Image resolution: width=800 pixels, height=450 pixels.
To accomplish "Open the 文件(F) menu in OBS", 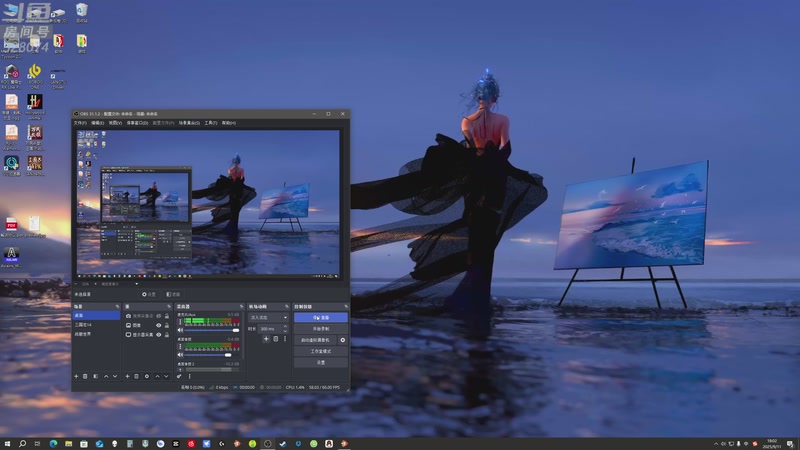I will [x=80, y=123].
